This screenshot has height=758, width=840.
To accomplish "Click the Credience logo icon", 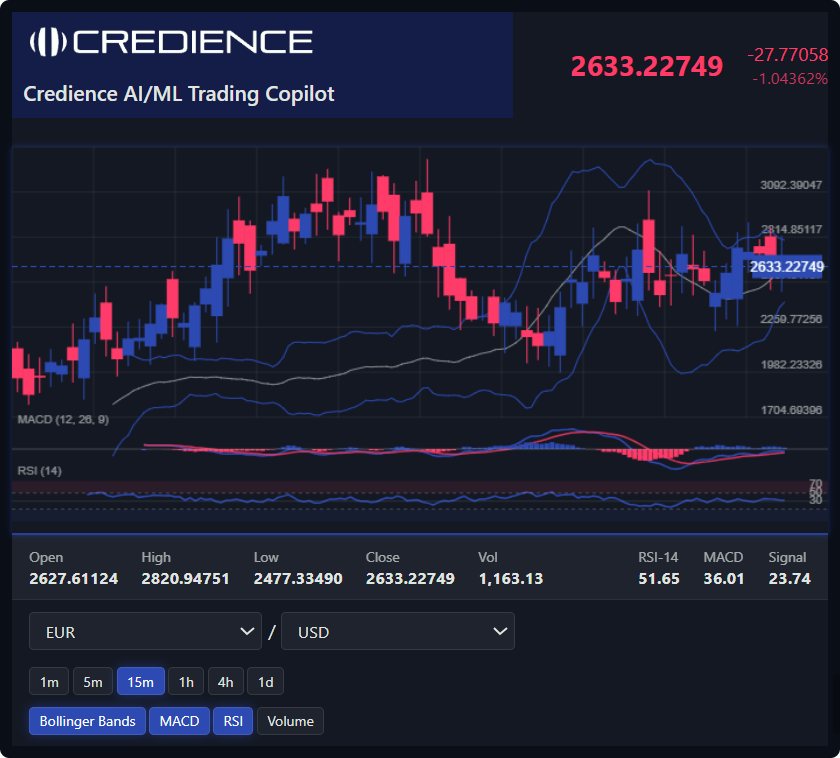I will point(48,42).
